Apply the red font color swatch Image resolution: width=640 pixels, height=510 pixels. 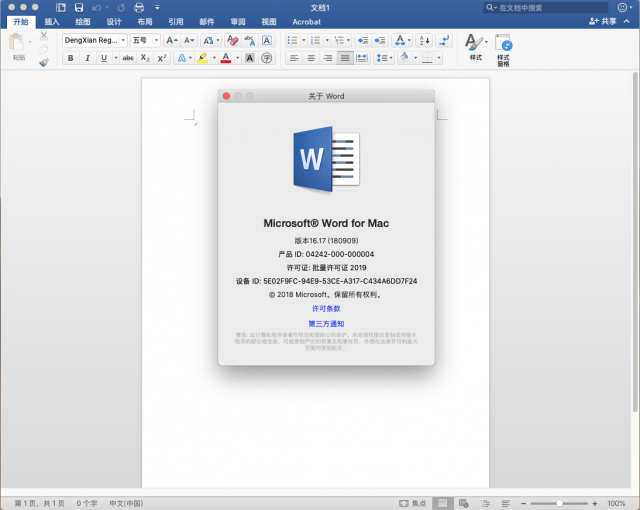[226, 58]
